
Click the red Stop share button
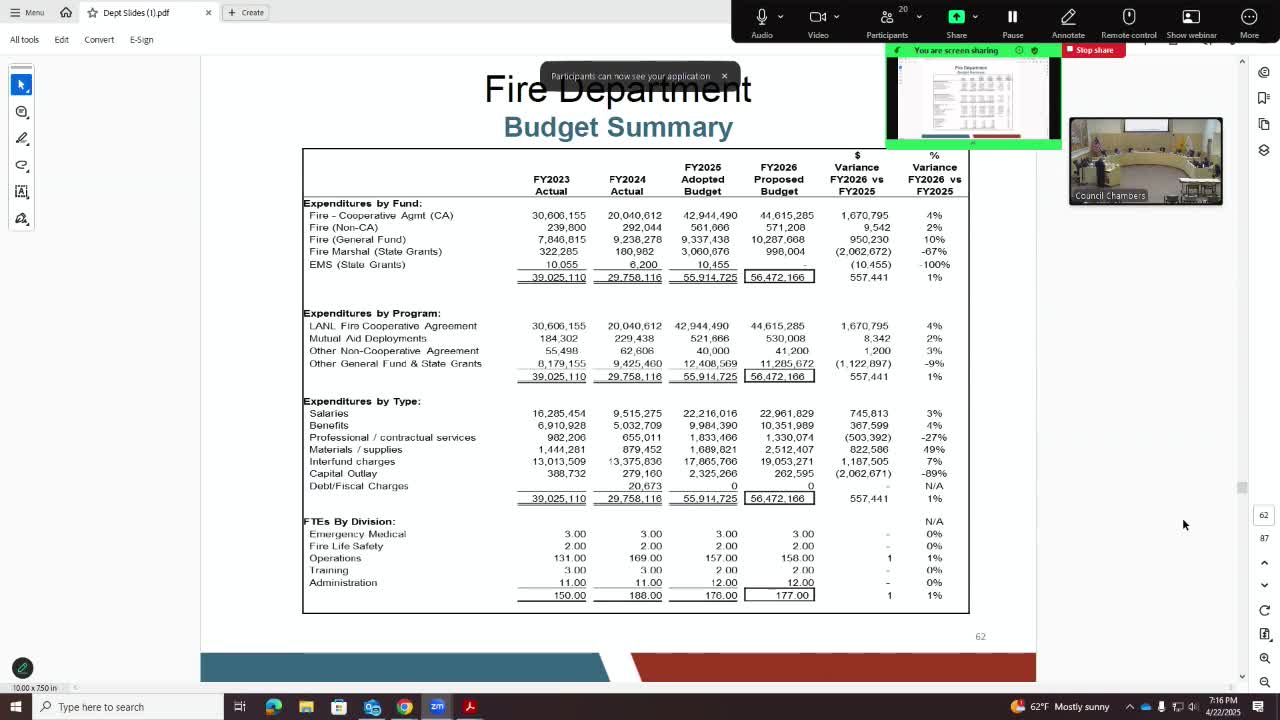pyautogui.click(x=1094, y=50)
